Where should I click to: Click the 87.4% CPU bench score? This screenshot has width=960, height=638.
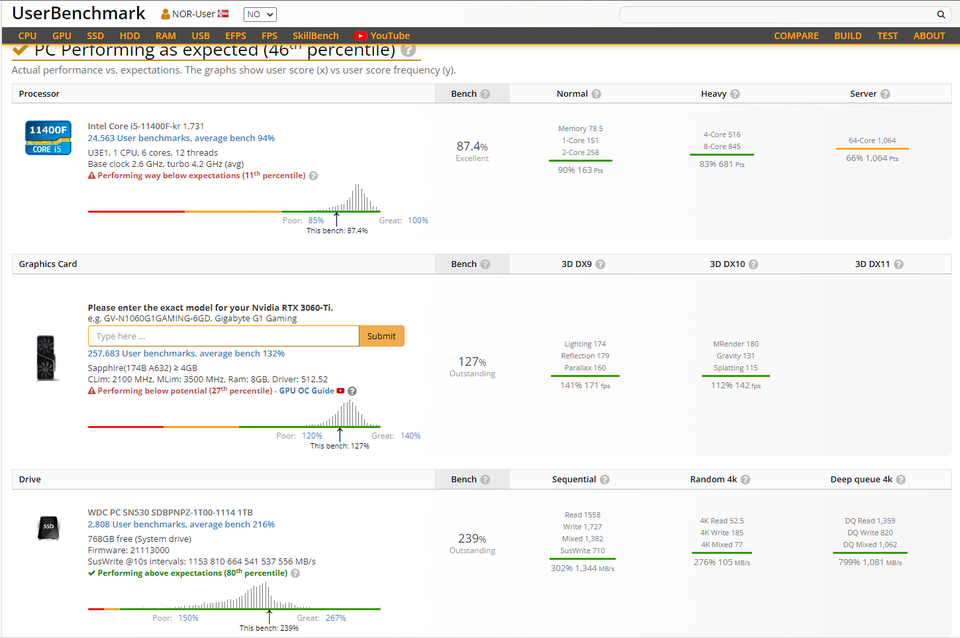472,146
